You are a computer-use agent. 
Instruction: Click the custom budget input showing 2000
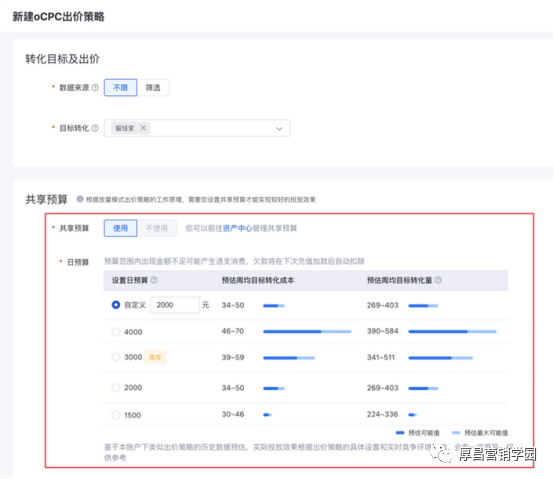pos(175,305)
